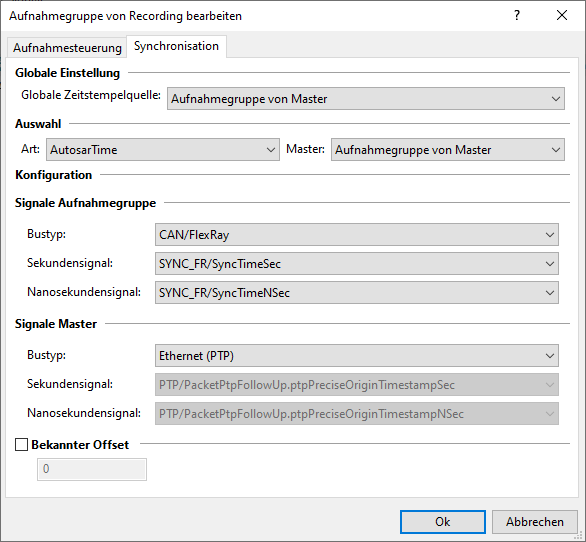Select the Synchronisation tab

coord(176,46)
